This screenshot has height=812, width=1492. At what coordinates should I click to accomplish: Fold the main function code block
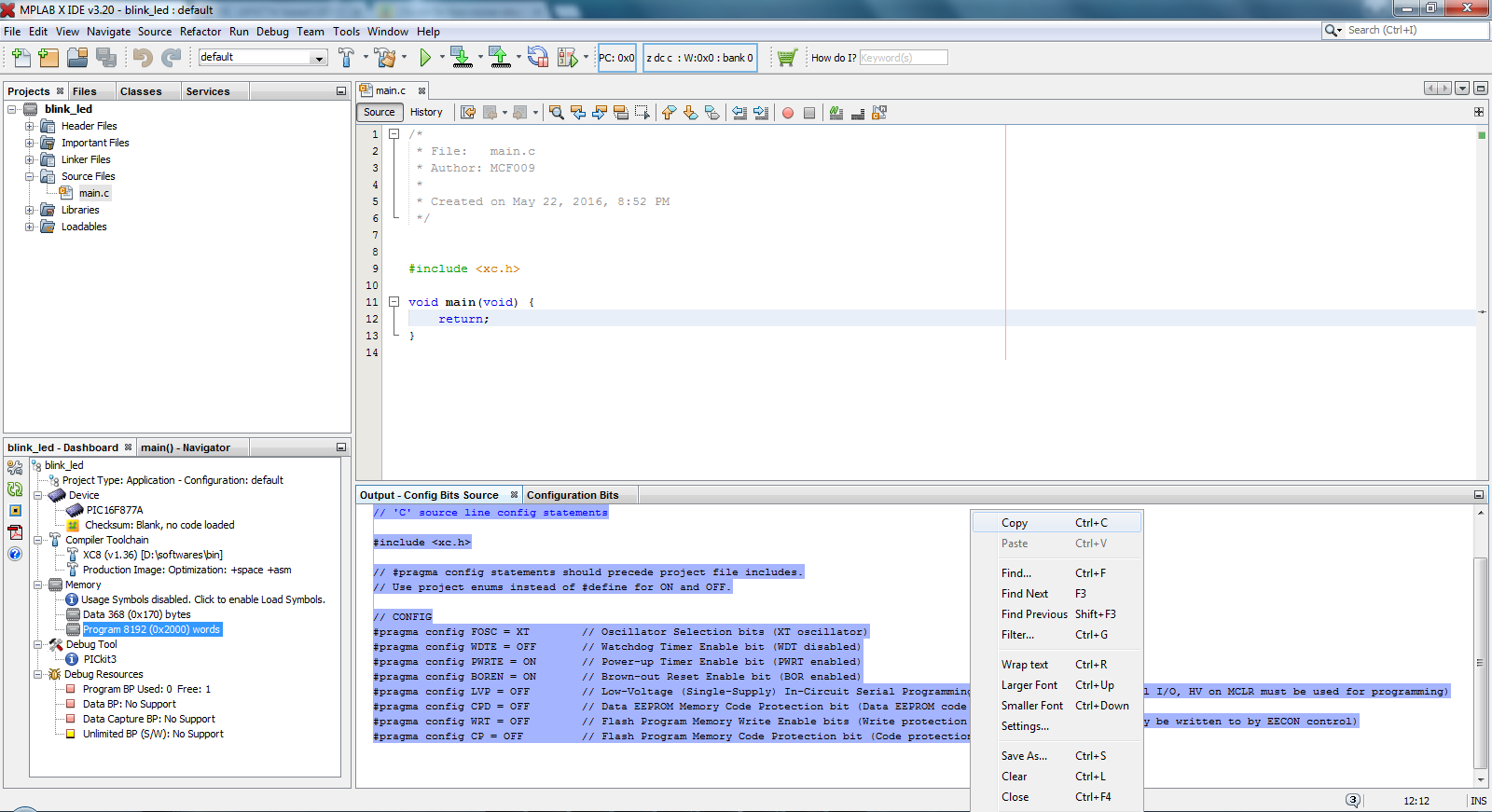pyautogui.click(x=394, y=302)
